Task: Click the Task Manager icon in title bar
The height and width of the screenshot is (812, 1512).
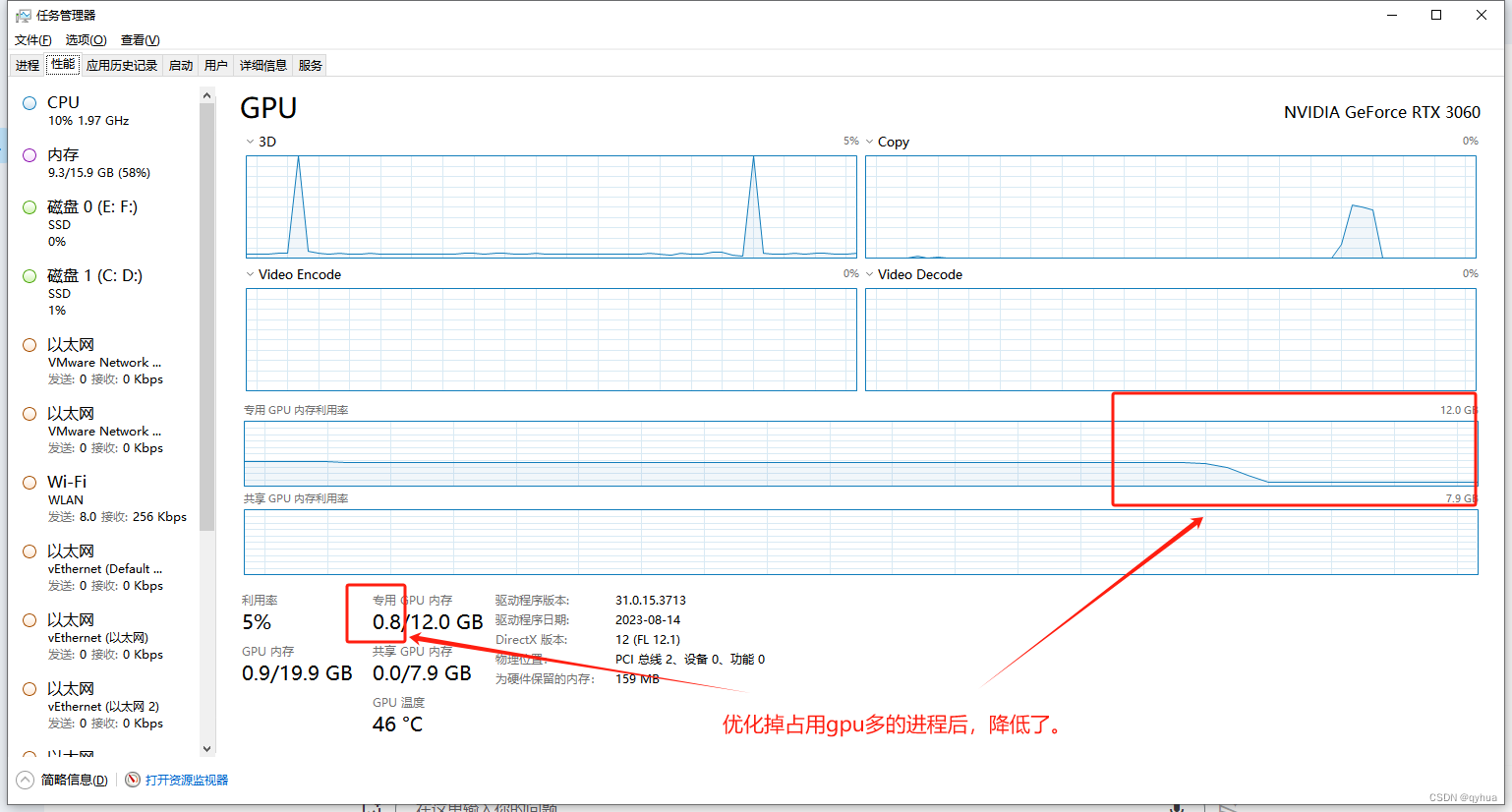Action: (x=22, y=14)
